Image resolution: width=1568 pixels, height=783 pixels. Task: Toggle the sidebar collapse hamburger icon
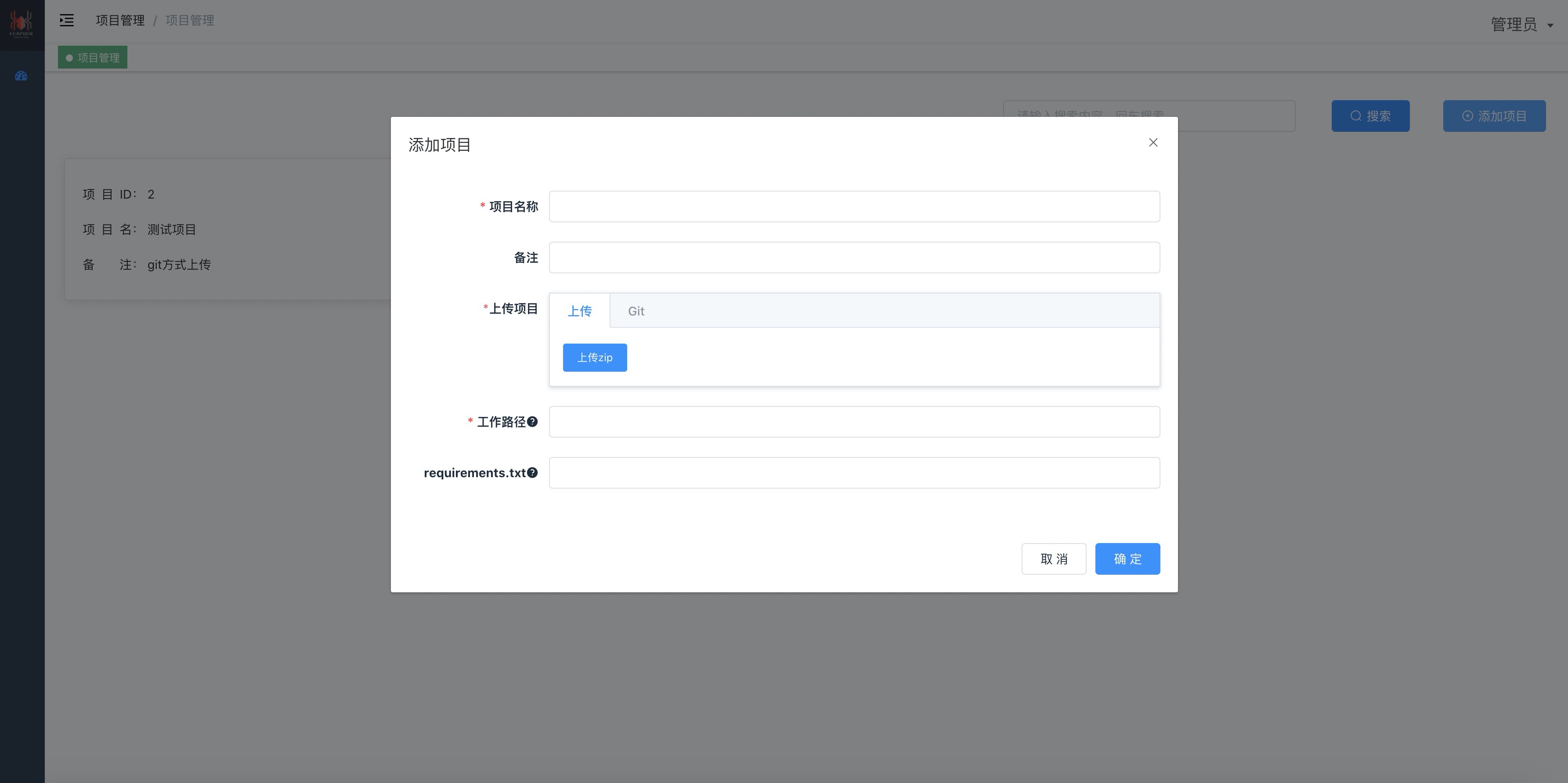67,21
